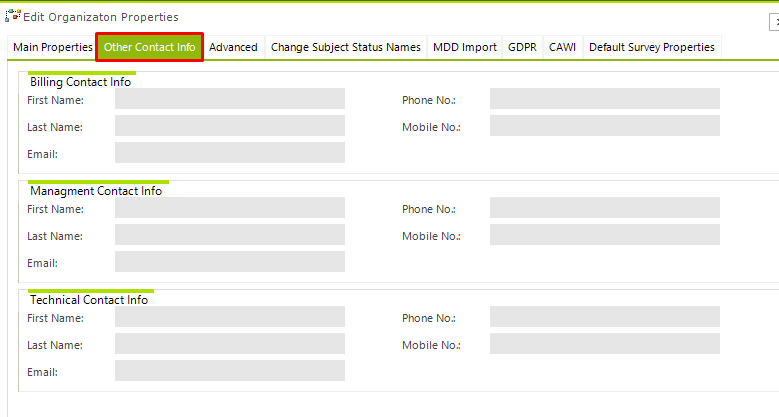Click the Managment Mobile No. field
Viewport: 779px width, 417px height.
tap(605, 235)
